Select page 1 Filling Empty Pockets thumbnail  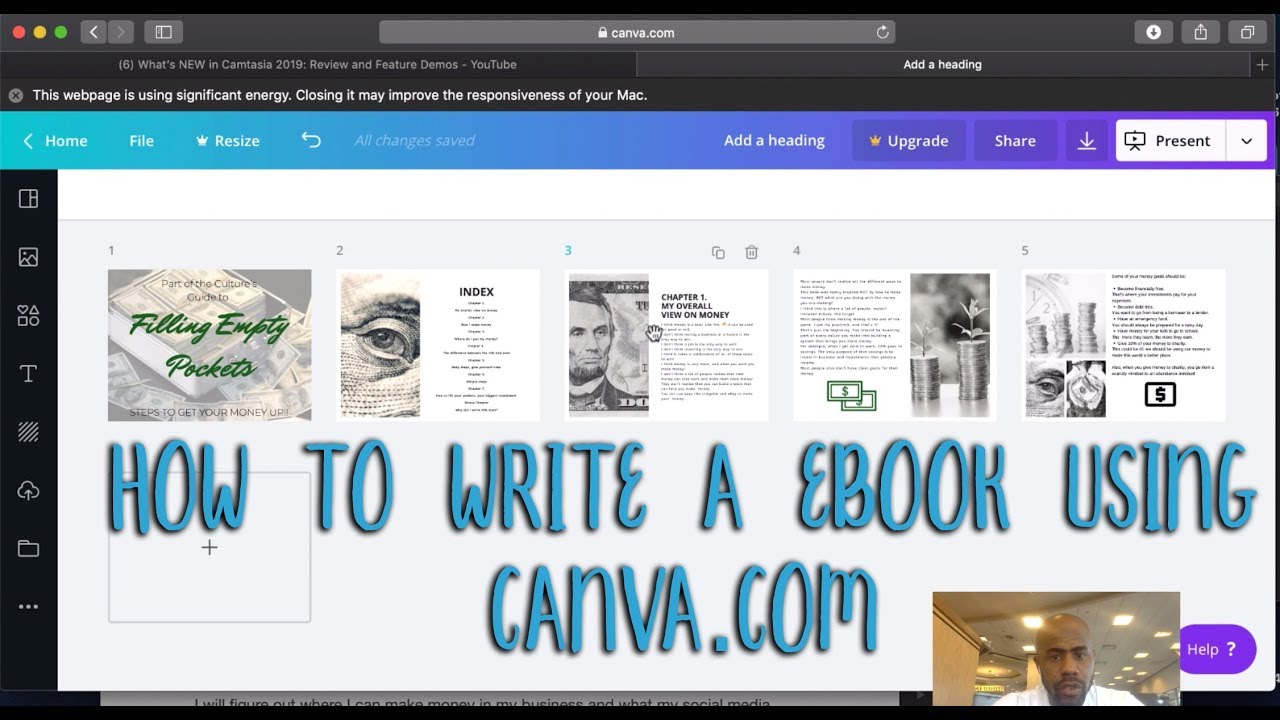[209, 345]
